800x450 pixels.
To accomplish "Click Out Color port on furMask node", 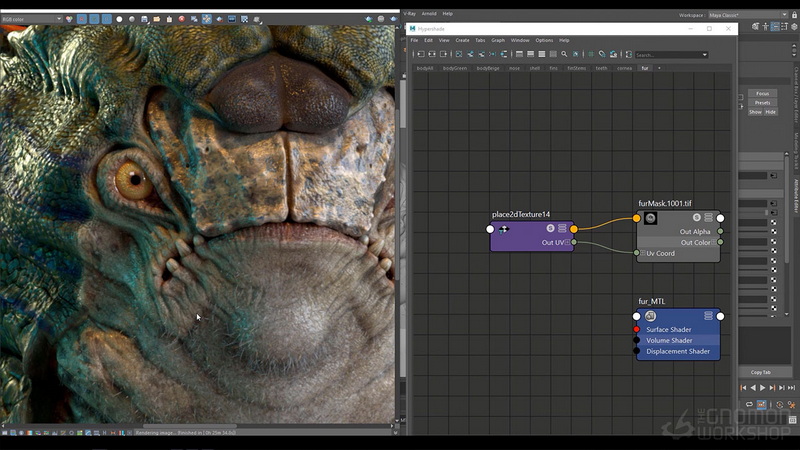I will click(720, 242).
